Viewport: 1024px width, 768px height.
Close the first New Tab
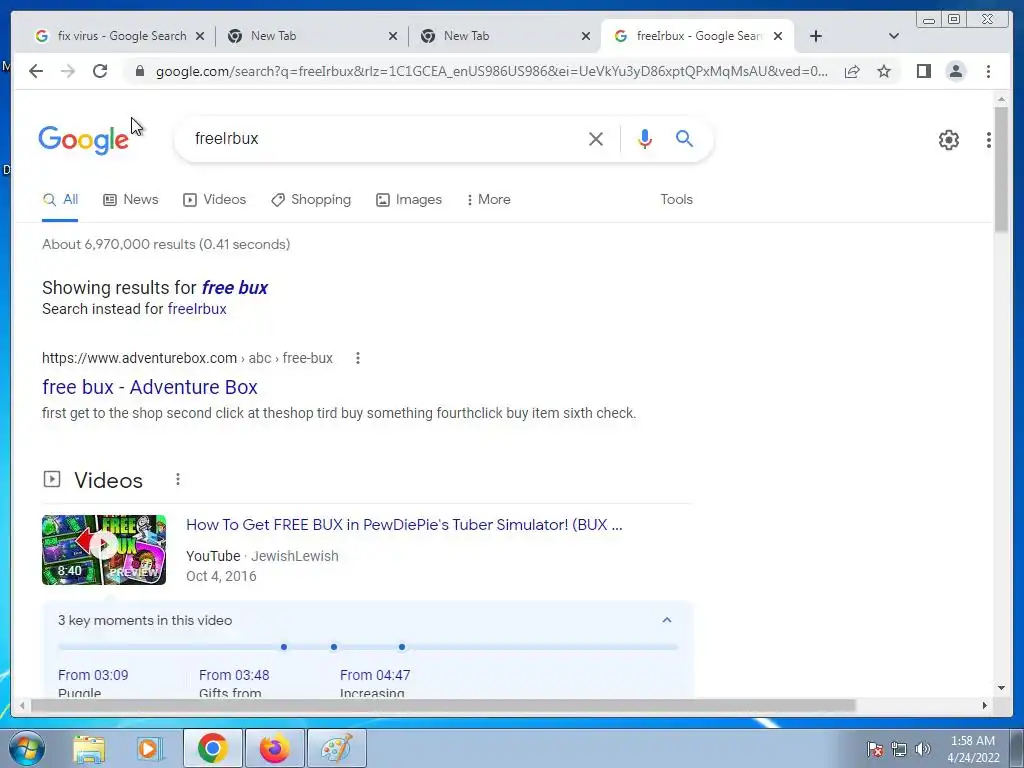[392, 36]
